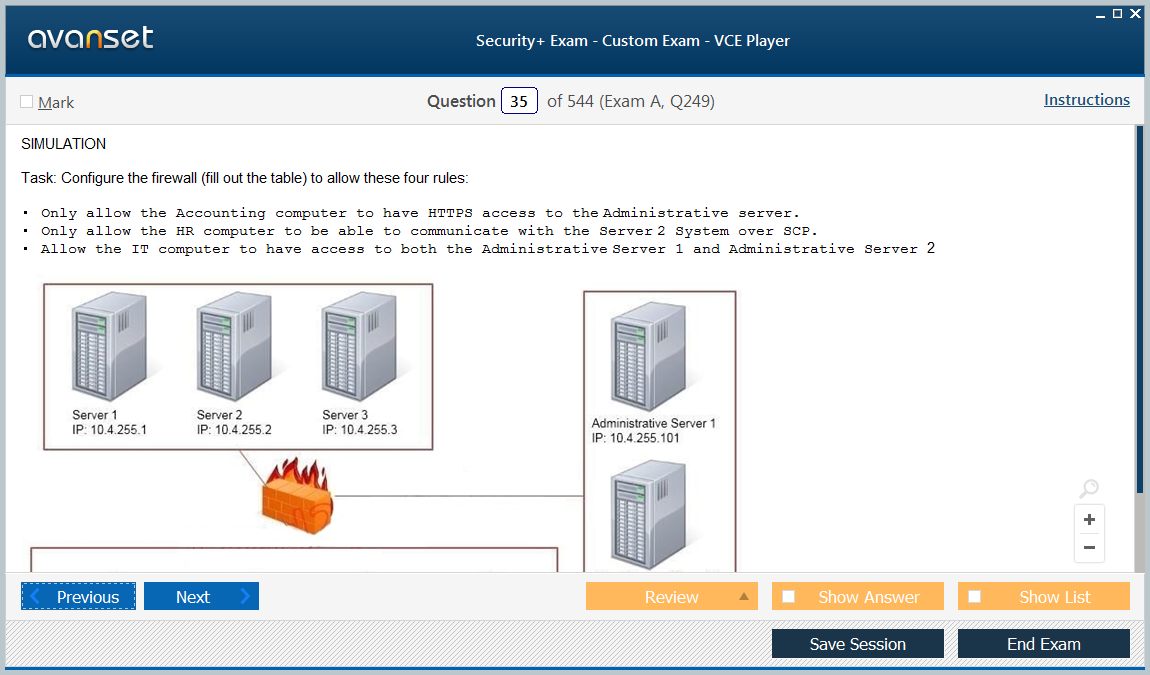
Task: Click the question number field showing 35
Action: click(518, 100)
